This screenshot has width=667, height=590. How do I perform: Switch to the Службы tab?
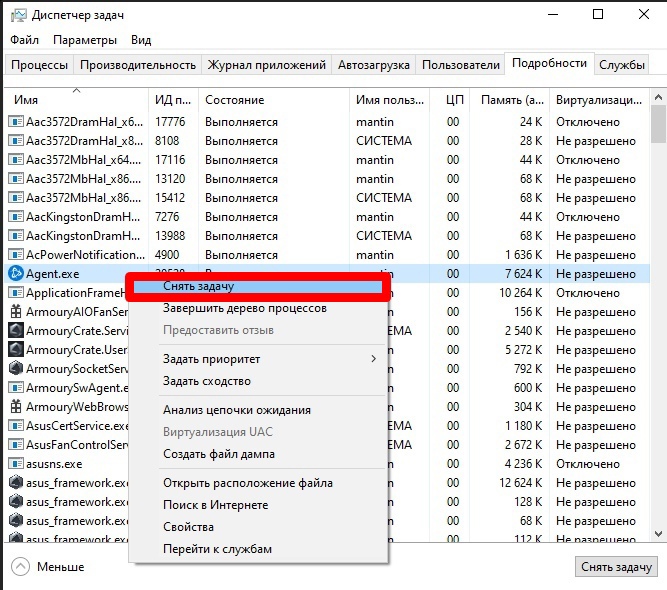621,65
